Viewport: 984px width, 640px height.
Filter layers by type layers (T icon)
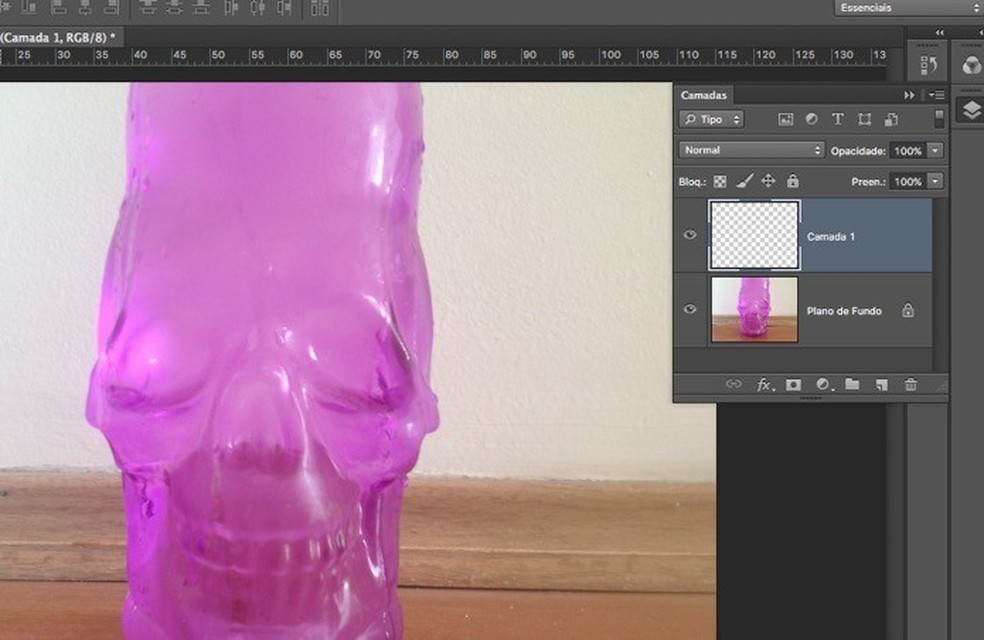pyautogui.click(x=838, y=119)
